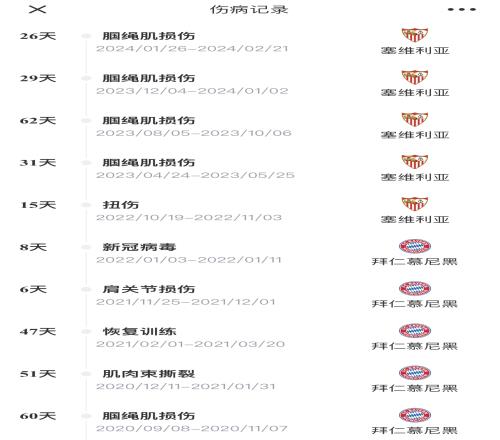Click Sevilla crest beside the 62天 injury
500x440 pixels.
tap(415, 119)
